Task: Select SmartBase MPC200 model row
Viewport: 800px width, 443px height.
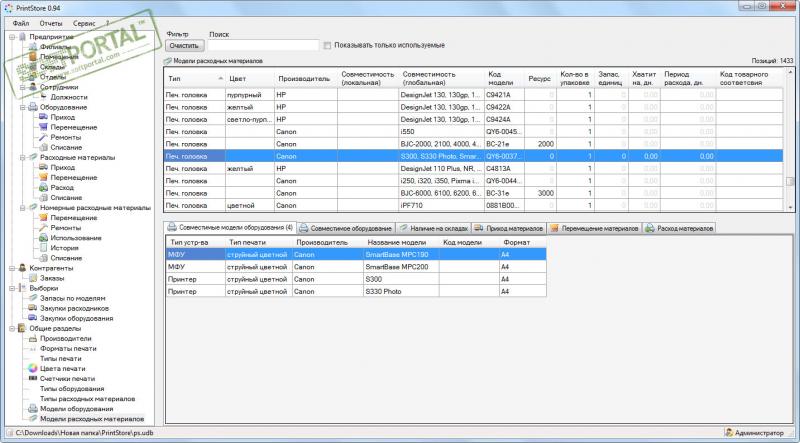Action: [357, 267]
